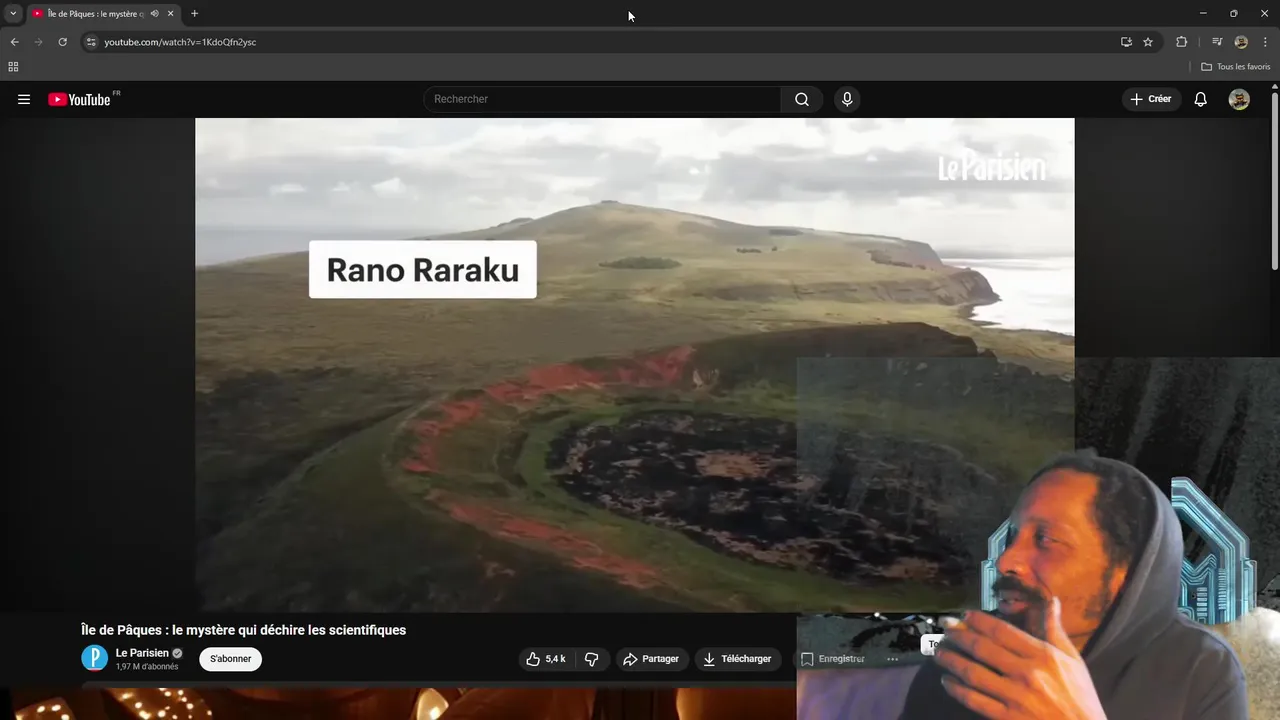Click the video player showing Rano Raraku
Viewport: 1280px width, 720px height.
point(634,365)
